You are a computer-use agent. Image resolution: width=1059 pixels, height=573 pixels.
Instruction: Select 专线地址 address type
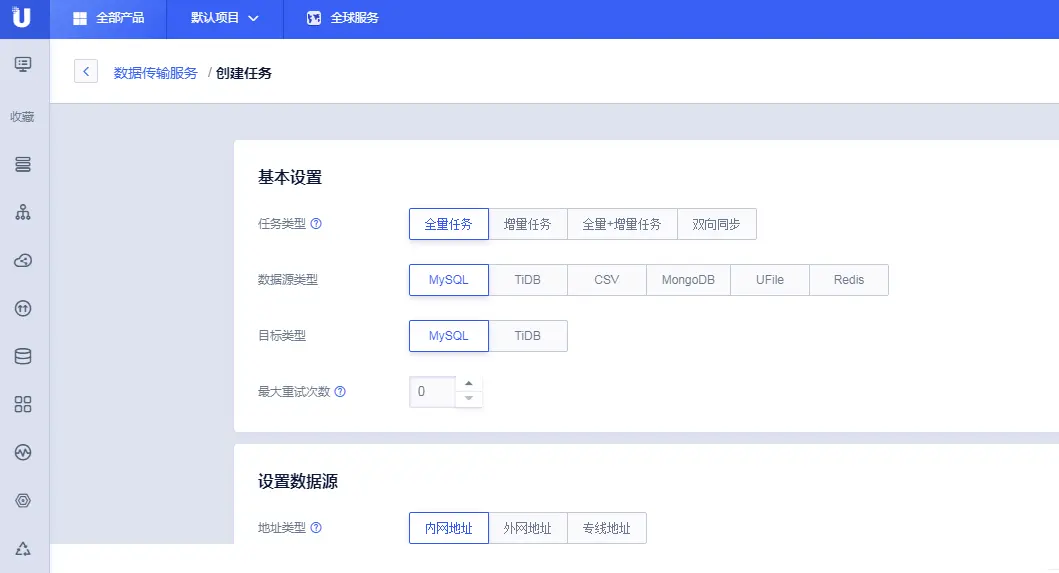[x=606, y=528]
